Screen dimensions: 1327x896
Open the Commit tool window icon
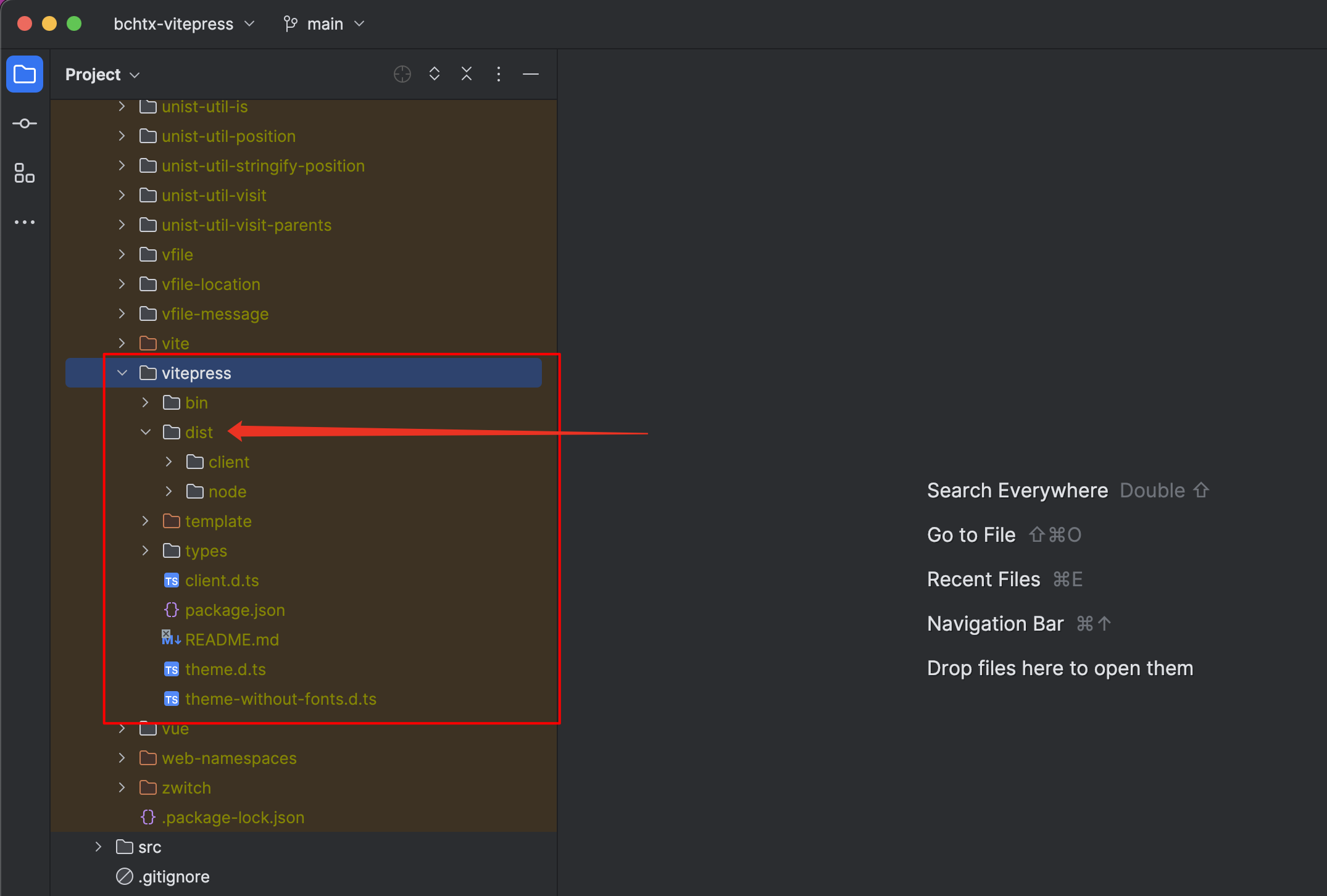tap(25, 124)
